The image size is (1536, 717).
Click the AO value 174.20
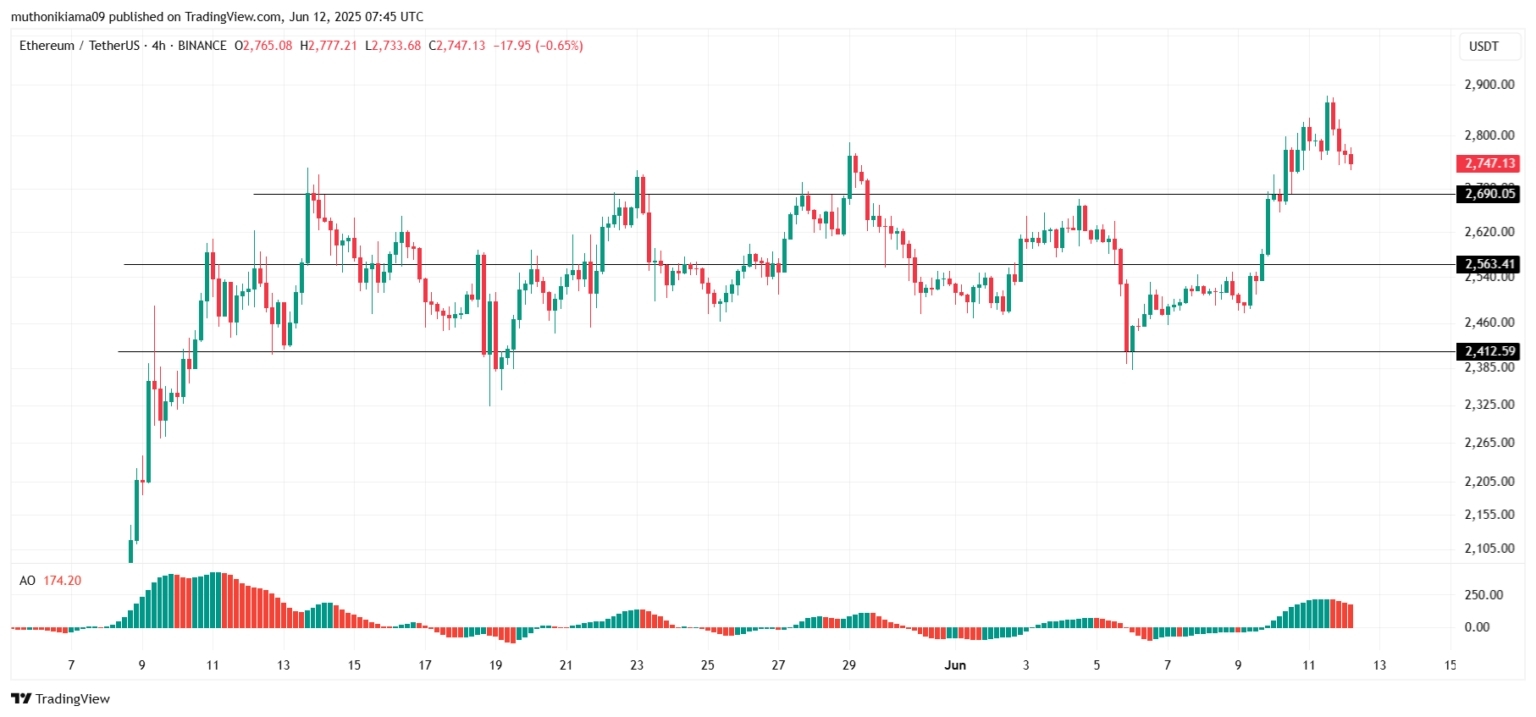(62, 581)
